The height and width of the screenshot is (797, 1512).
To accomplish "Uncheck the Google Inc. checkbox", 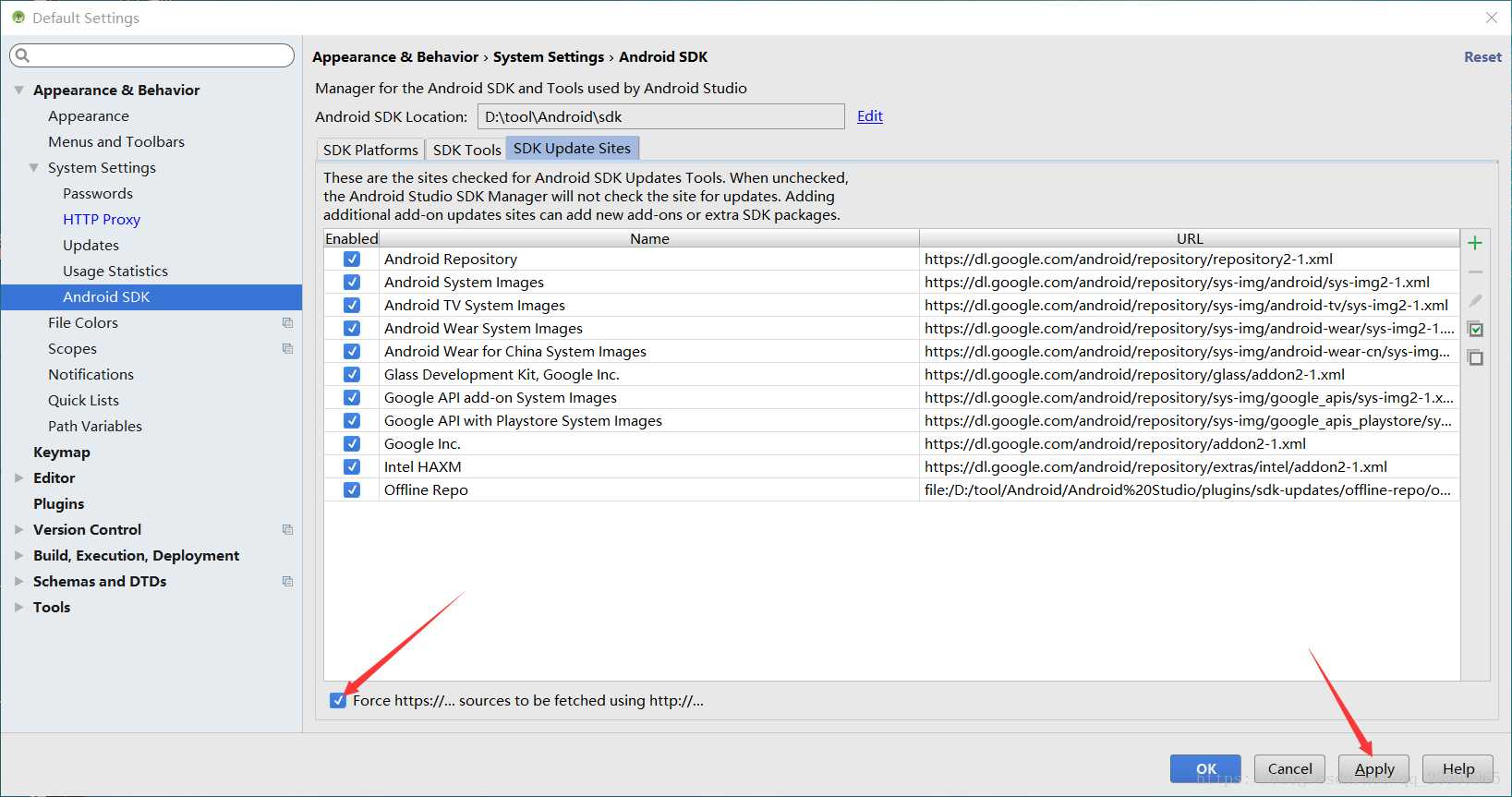I will tap(352, 444).
